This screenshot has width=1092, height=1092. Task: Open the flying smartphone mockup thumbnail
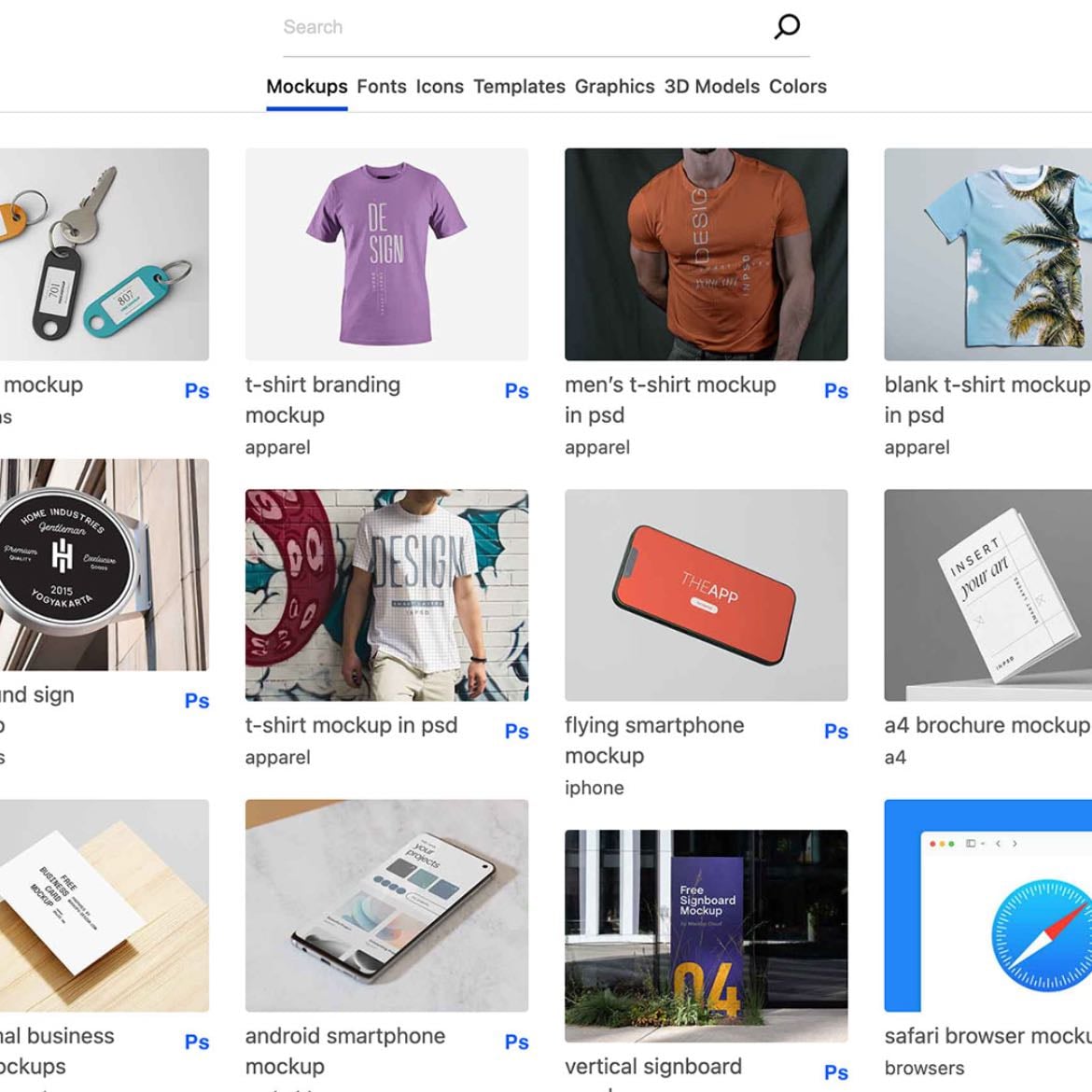click(707, 595)
